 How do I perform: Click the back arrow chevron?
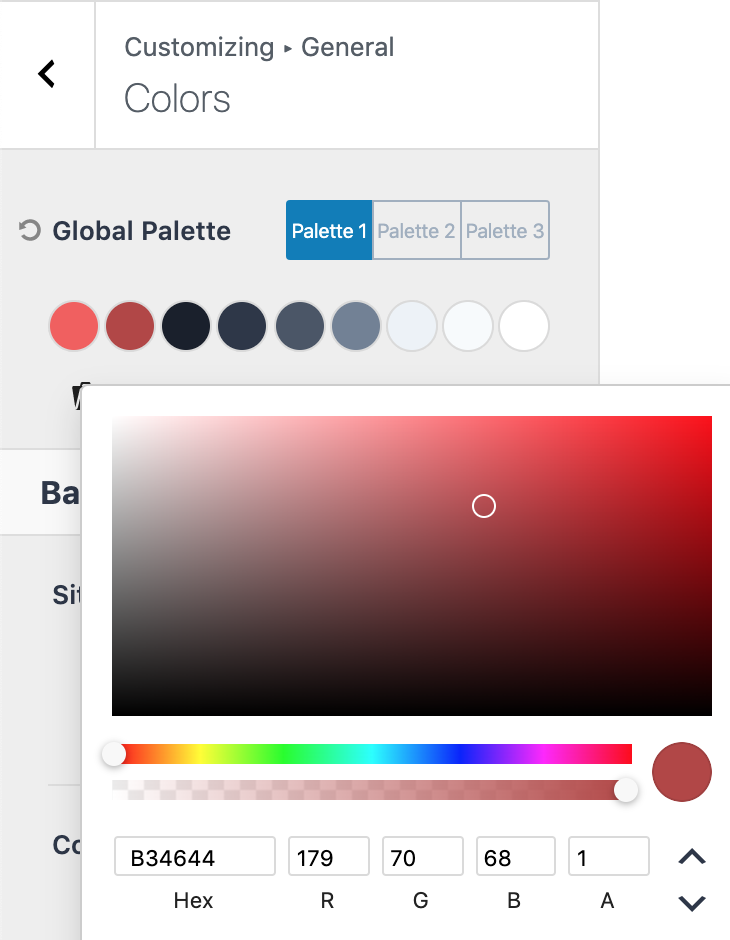[46, 73]
